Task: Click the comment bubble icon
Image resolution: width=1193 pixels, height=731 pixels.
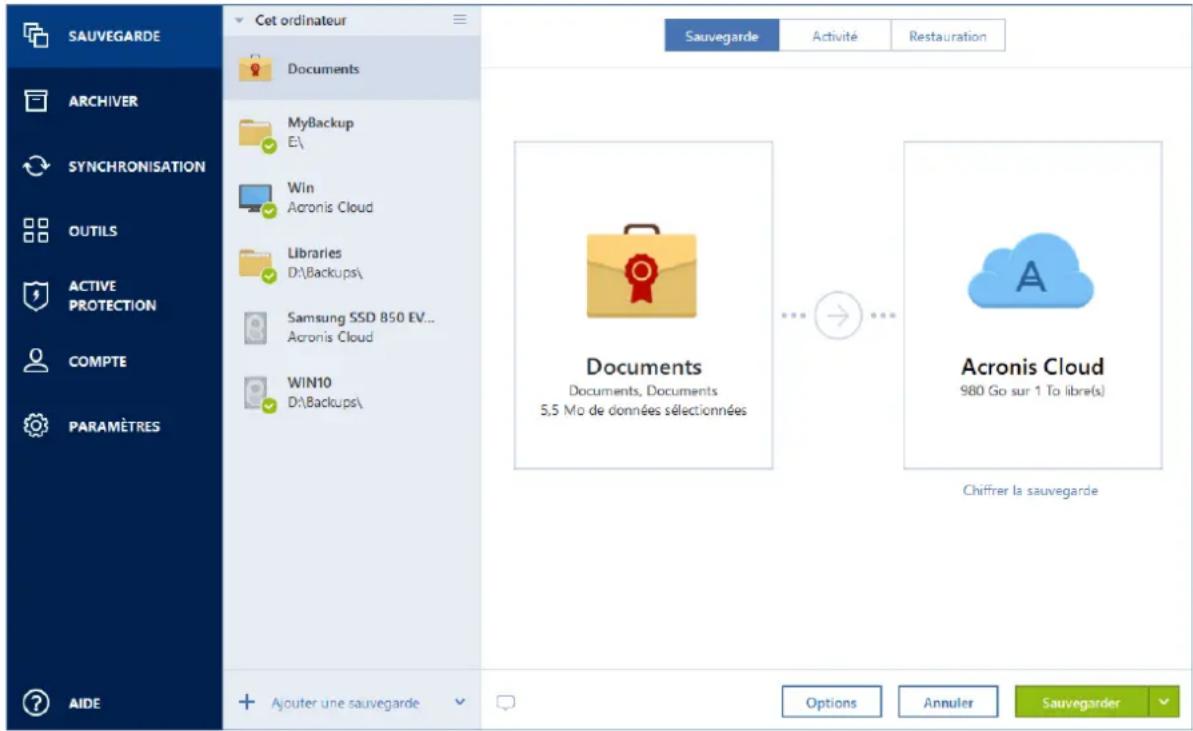Action: pos(506,702)
